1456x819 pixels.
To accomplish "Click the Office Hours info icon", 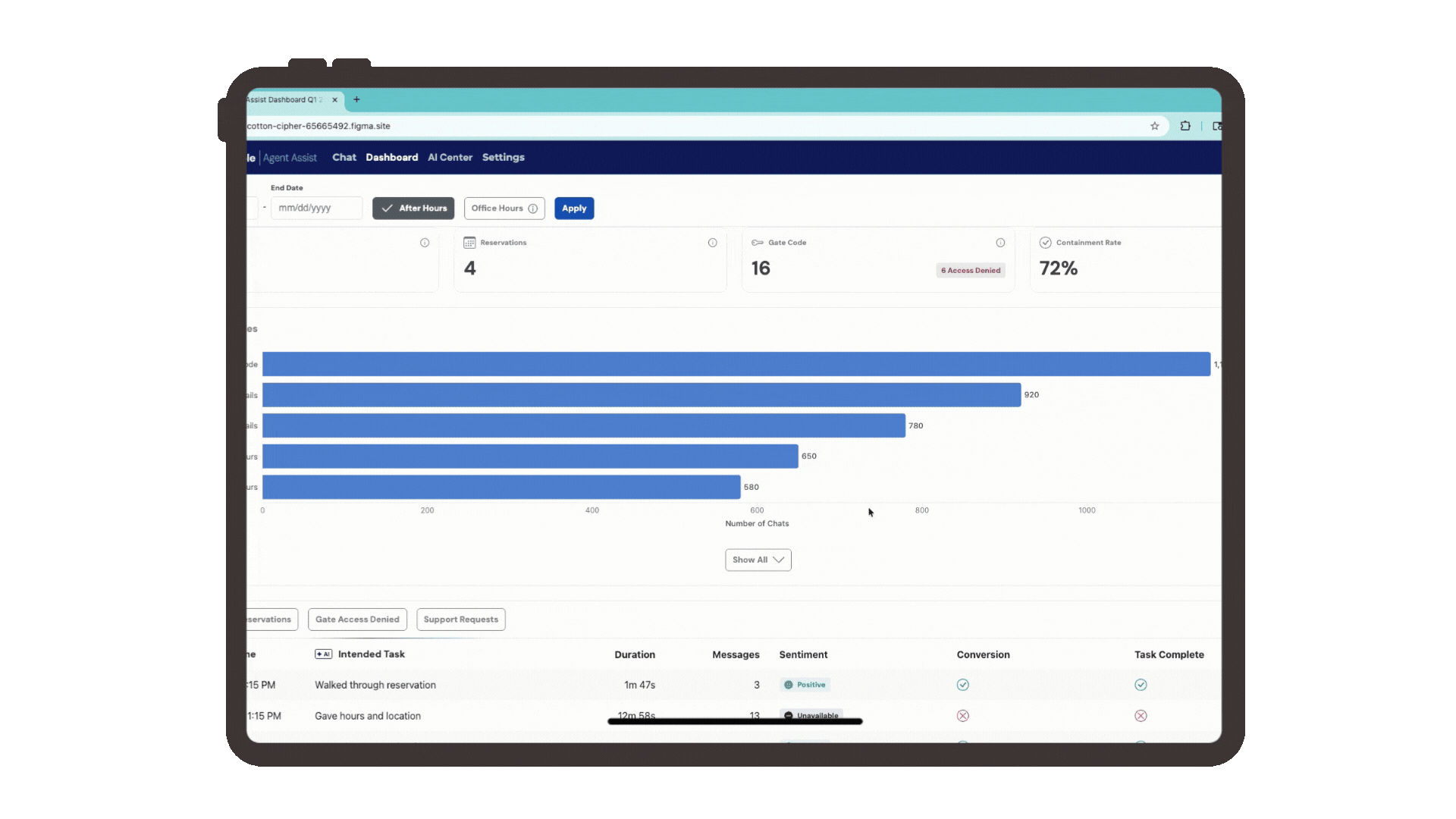I will point(533,209).
